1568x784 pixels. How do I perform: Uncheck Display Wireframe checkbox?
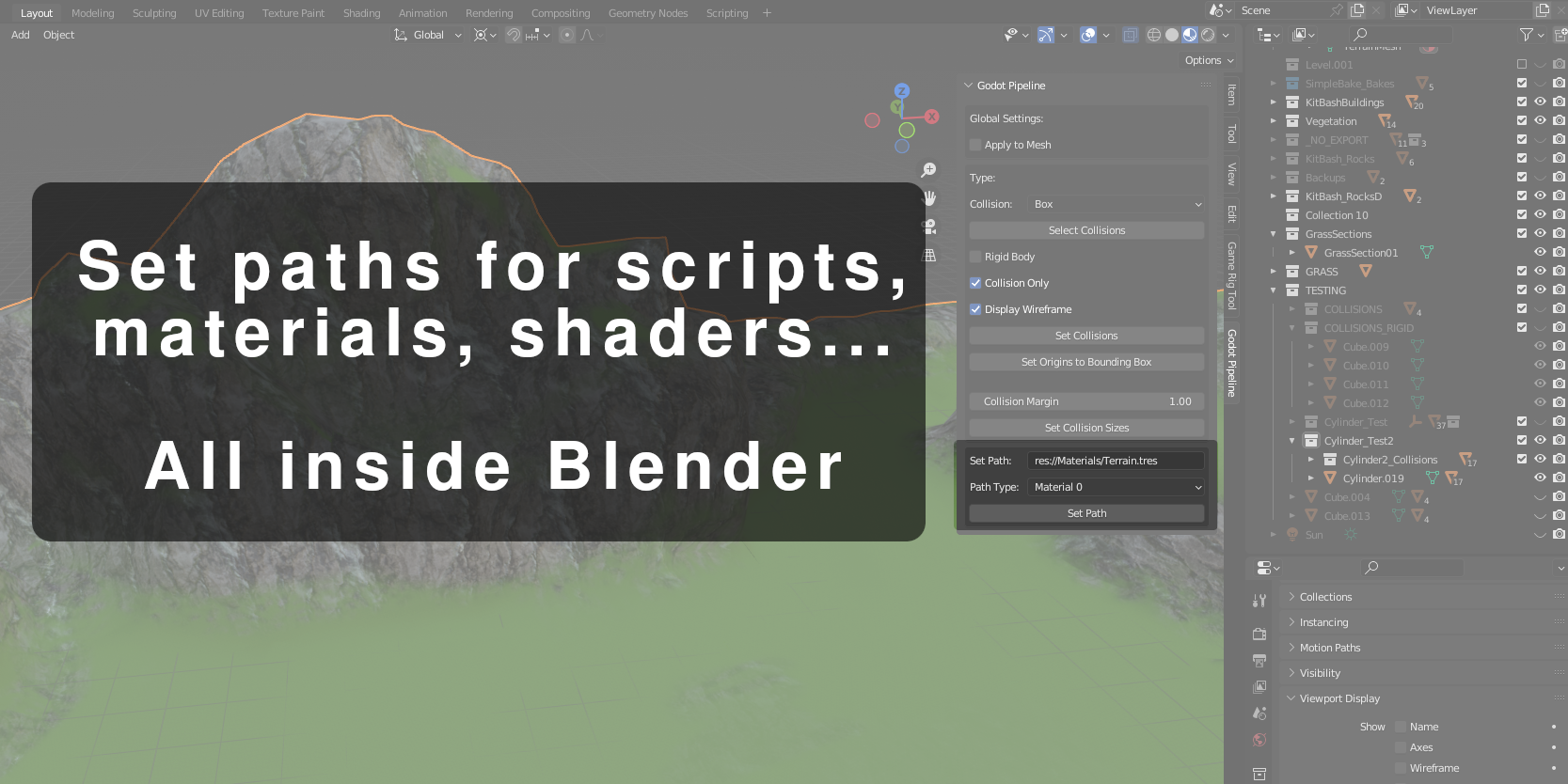975,309
